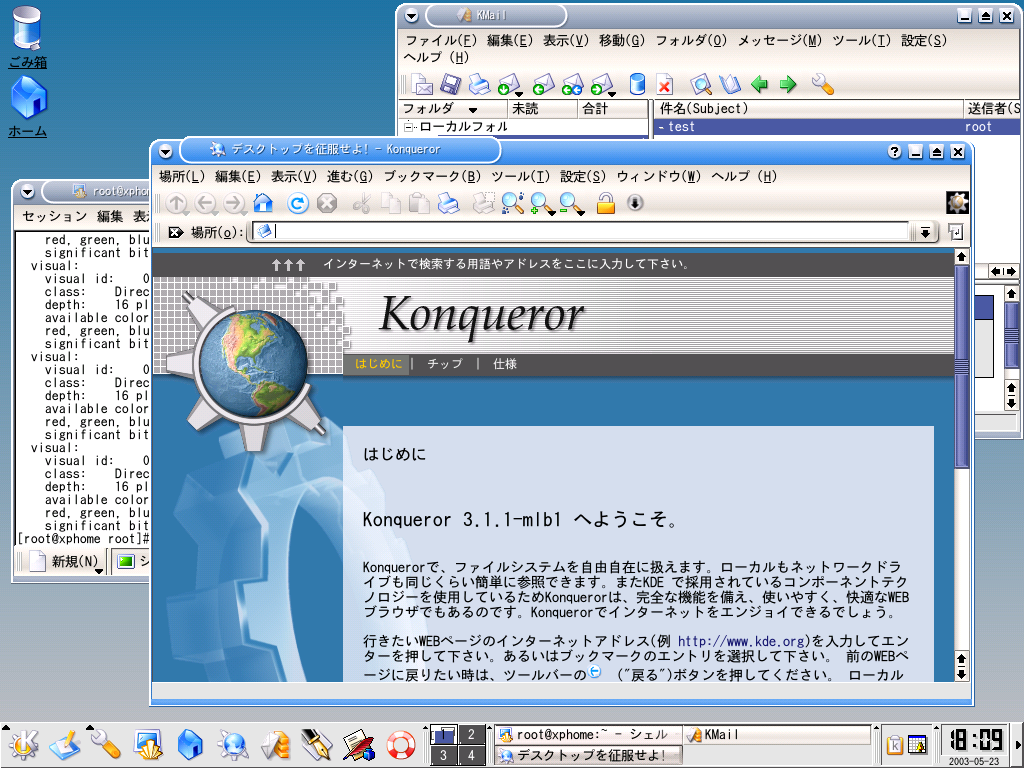Open Konqueror zoom in dropdown
Image resolution: width=1024 pixels, height=768 pixels.
[552, 212]
